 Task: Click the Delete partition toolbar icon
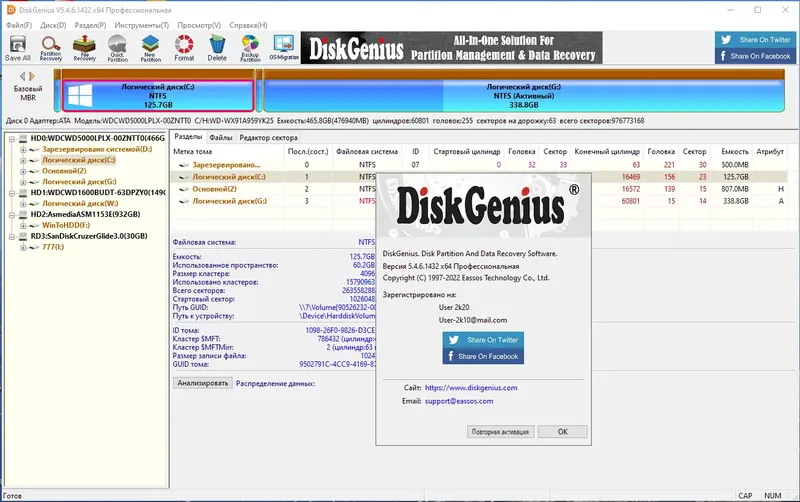(x=217, y=48)
